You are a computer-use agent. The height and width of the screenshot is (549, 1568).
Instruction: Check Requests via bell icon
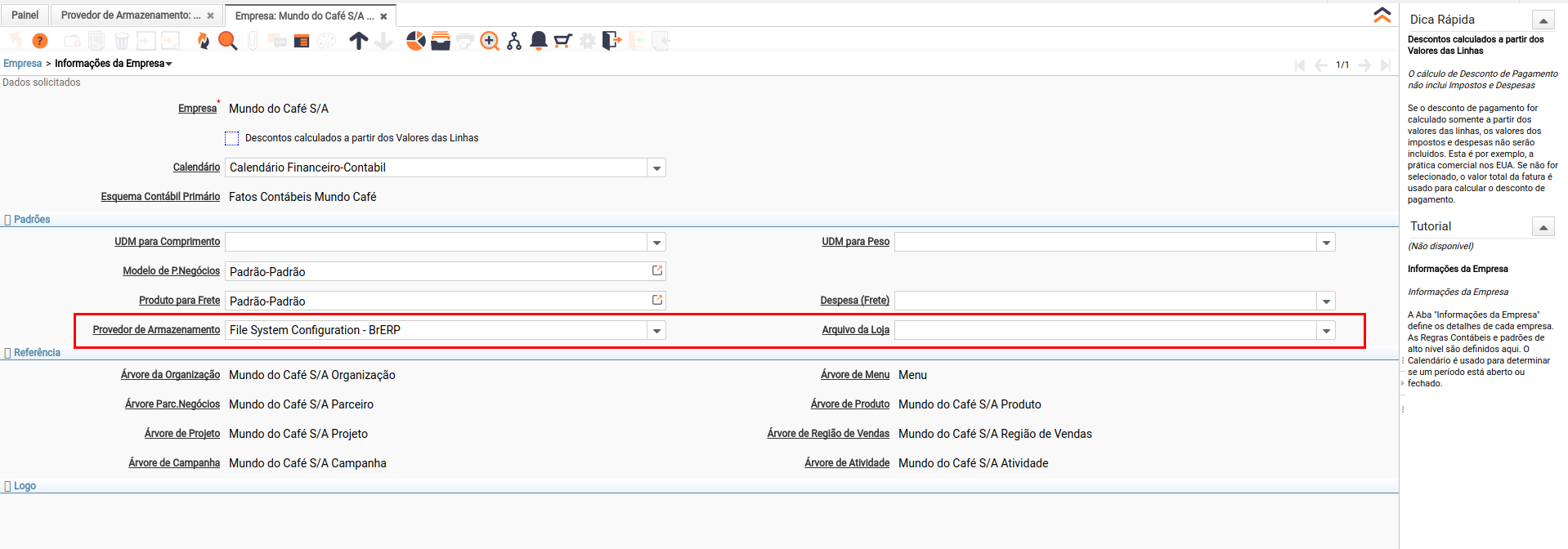(539, 41)
